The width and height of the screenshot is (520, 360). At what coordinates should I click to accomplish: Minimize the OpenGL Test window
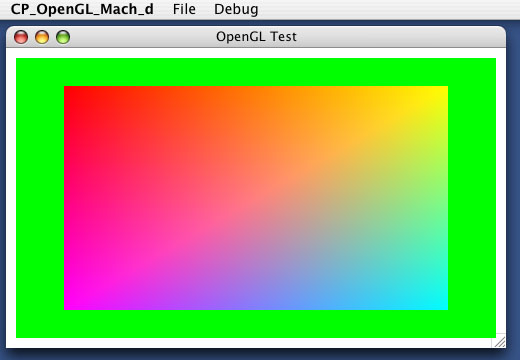(42, 37)
